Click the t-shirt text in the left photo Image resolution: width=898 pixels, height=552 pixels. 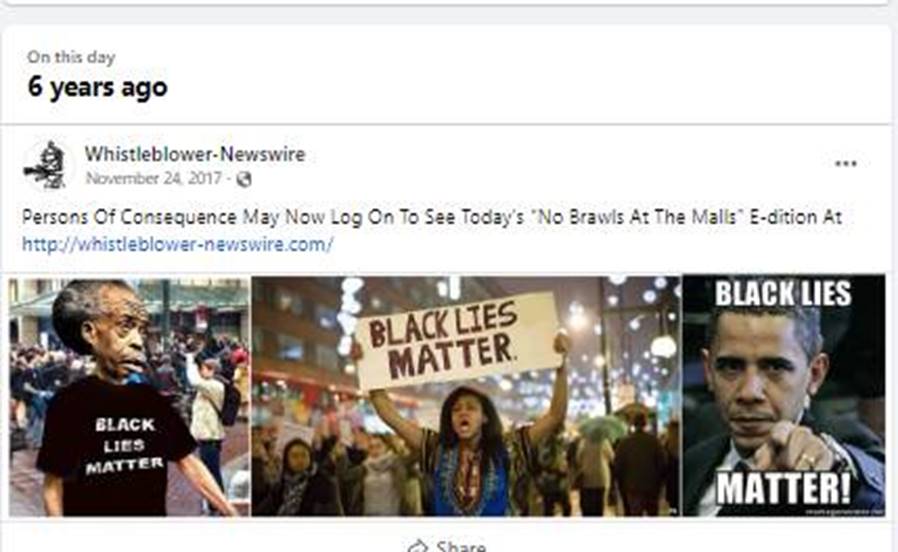click(125, 445)
